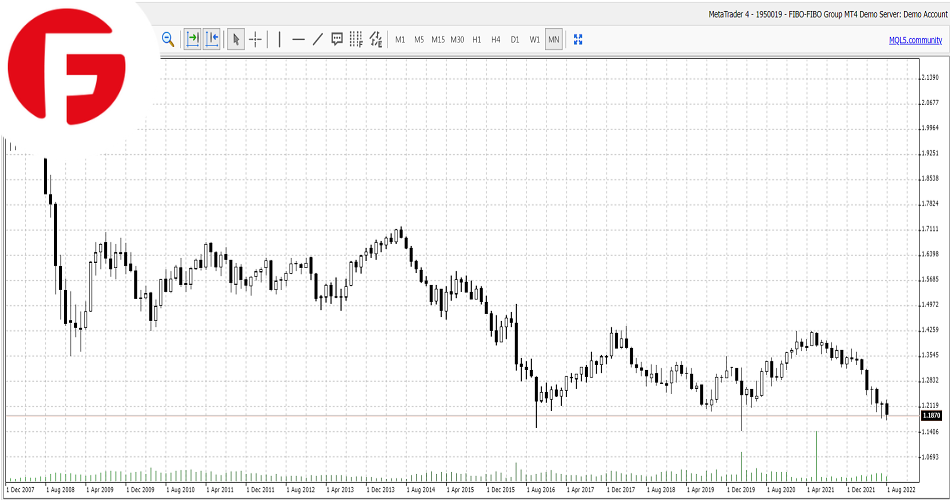Open the MQL5.community link
The width and height of the screenshot is (950, 500).
pyautogui.click(x=915, y=39)
